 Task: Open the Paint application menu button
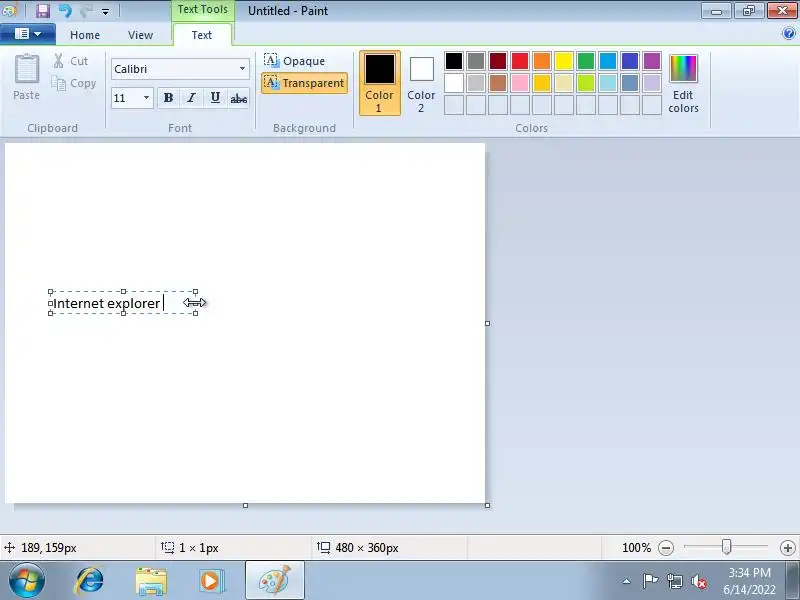pos(28,34)
